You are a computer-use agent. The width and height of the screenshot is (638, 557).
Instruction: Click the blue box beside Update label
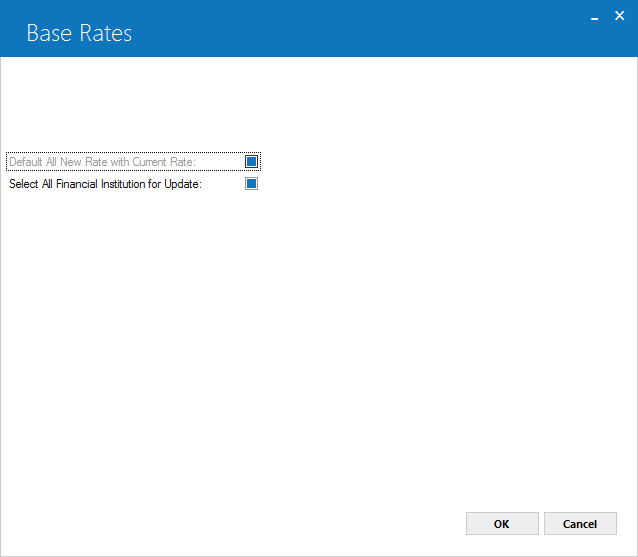(x=251, y=183)
